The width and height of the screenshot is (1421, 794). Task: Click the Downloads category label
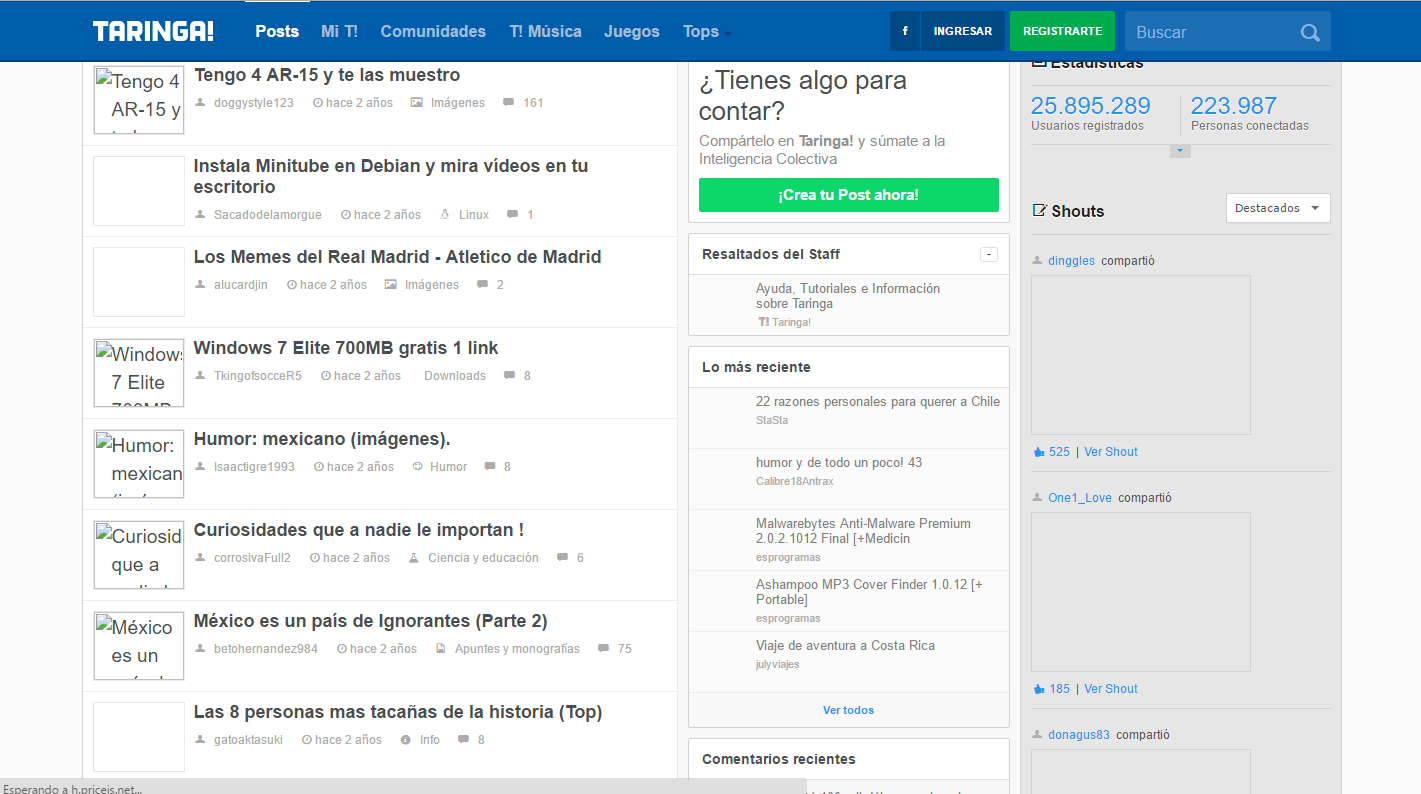click(x=455, y=376)
